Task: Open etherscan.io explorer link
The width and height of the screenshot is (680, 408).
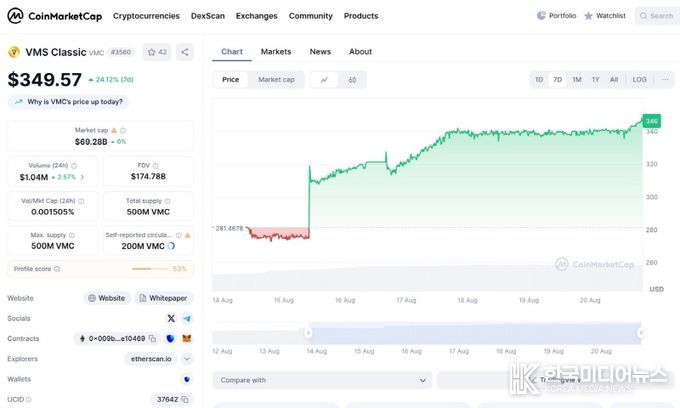Action: click(x=151, y=359)
